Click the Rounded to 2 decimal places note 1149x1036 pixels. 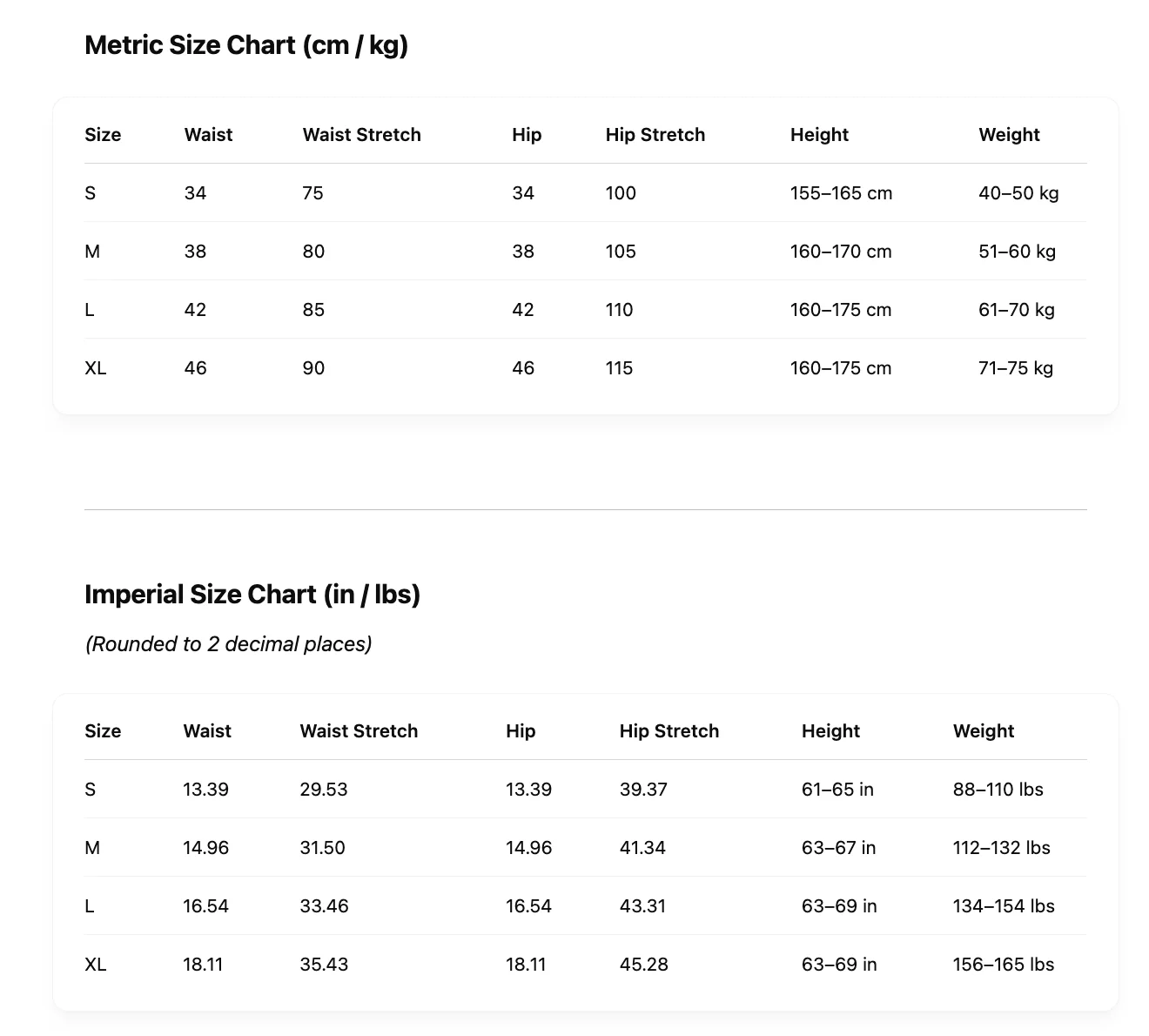228,644
